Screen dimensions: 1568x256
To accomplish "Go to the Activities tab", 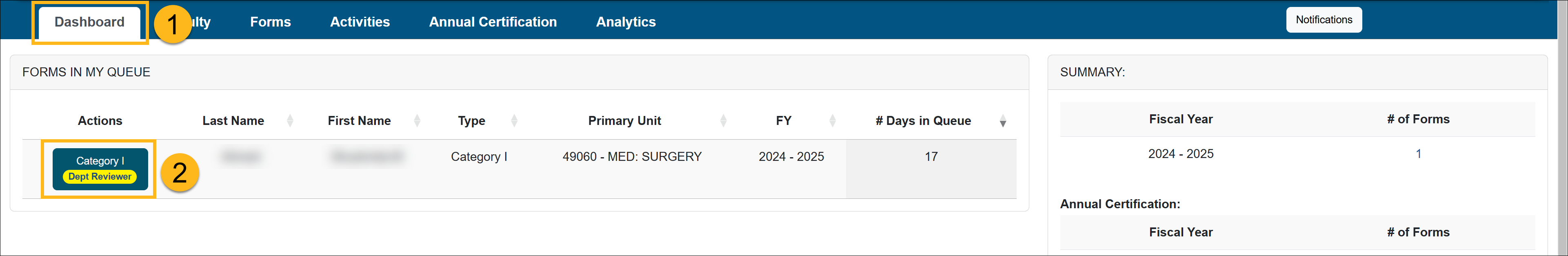I will [360, 22].
